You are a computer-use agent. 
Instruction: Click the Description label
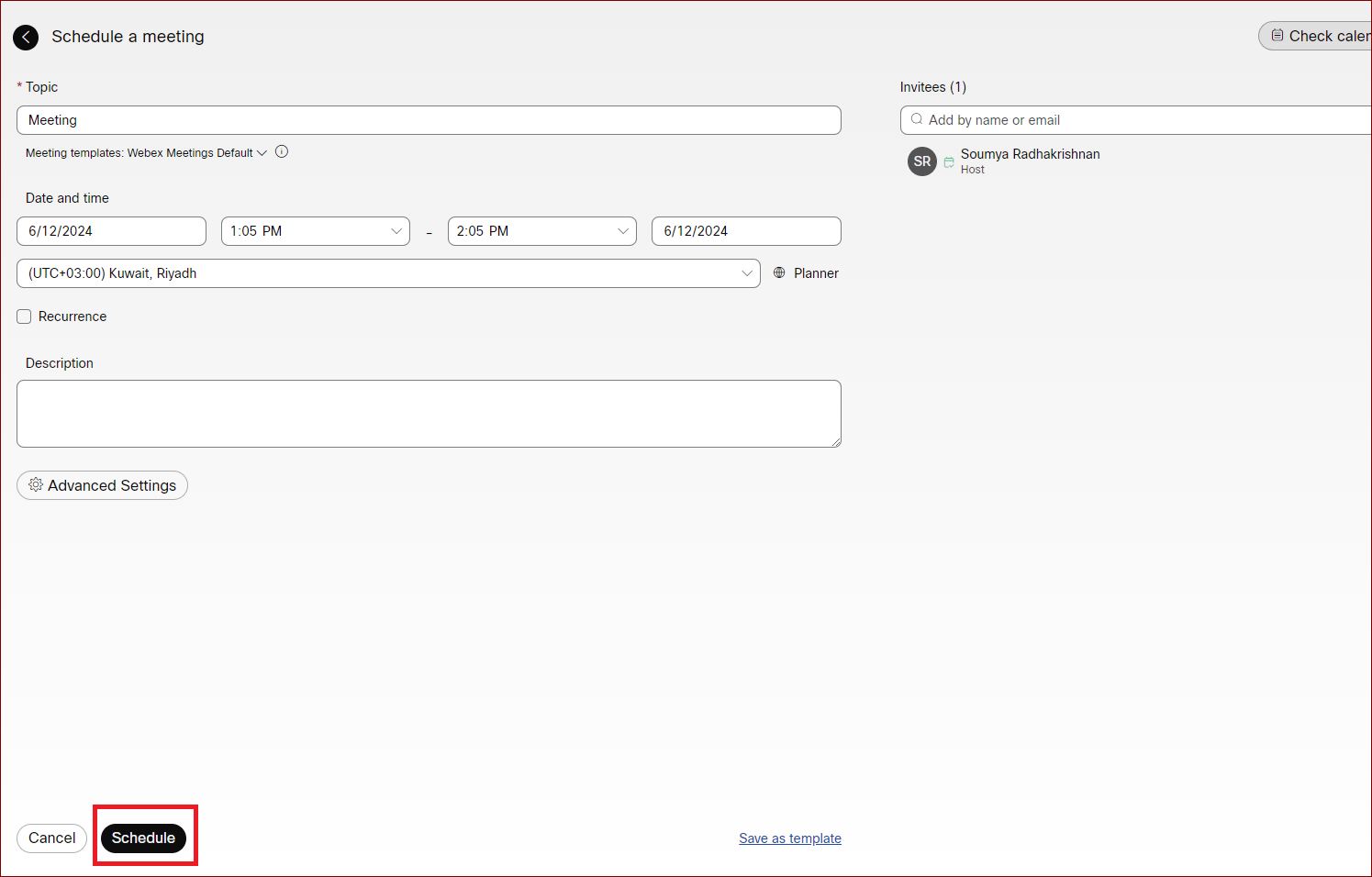60,363
